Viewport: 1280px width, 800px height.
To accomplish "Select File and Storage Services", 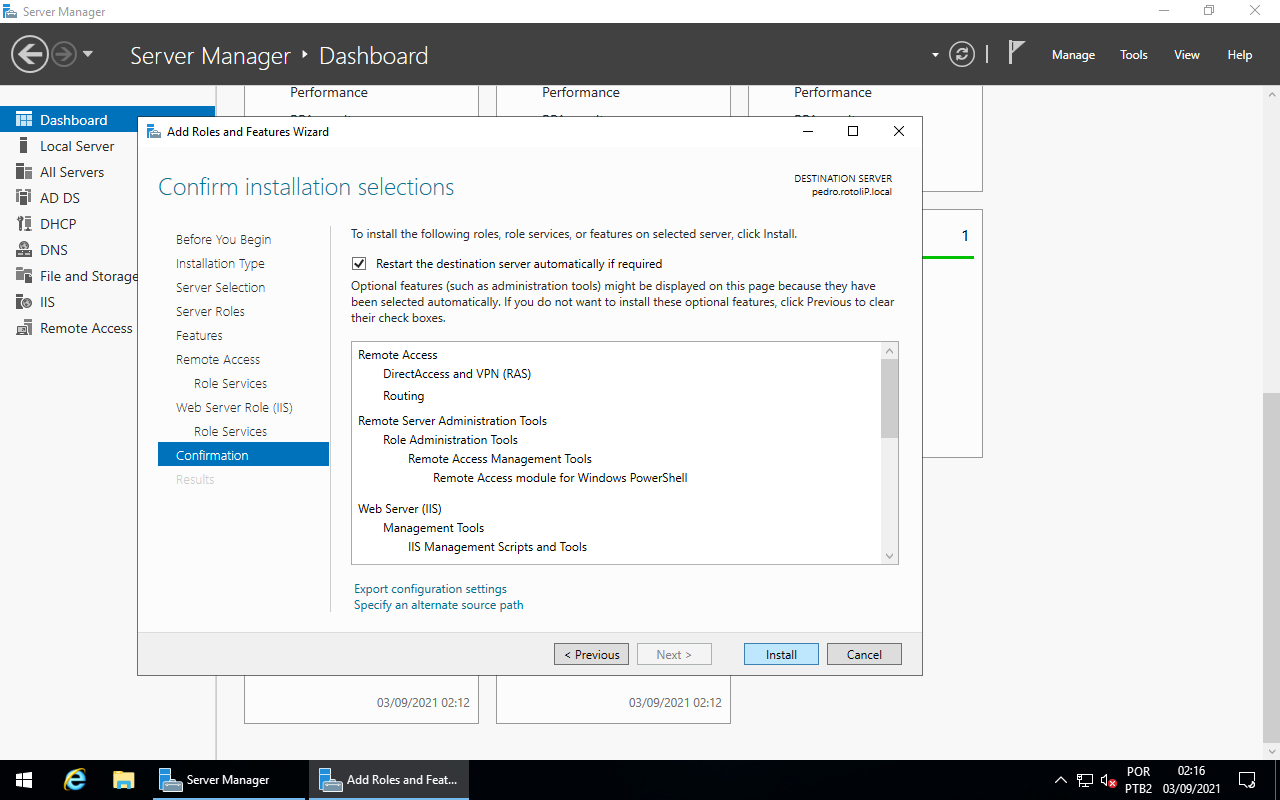I will point(85,275).
